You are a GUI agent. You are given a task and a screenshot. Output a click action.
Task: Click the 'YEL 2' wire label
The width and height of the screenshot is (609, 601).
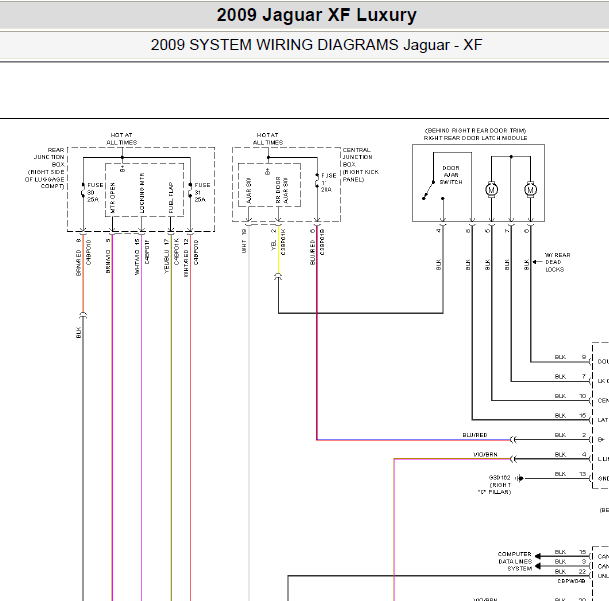pos(274,240)
